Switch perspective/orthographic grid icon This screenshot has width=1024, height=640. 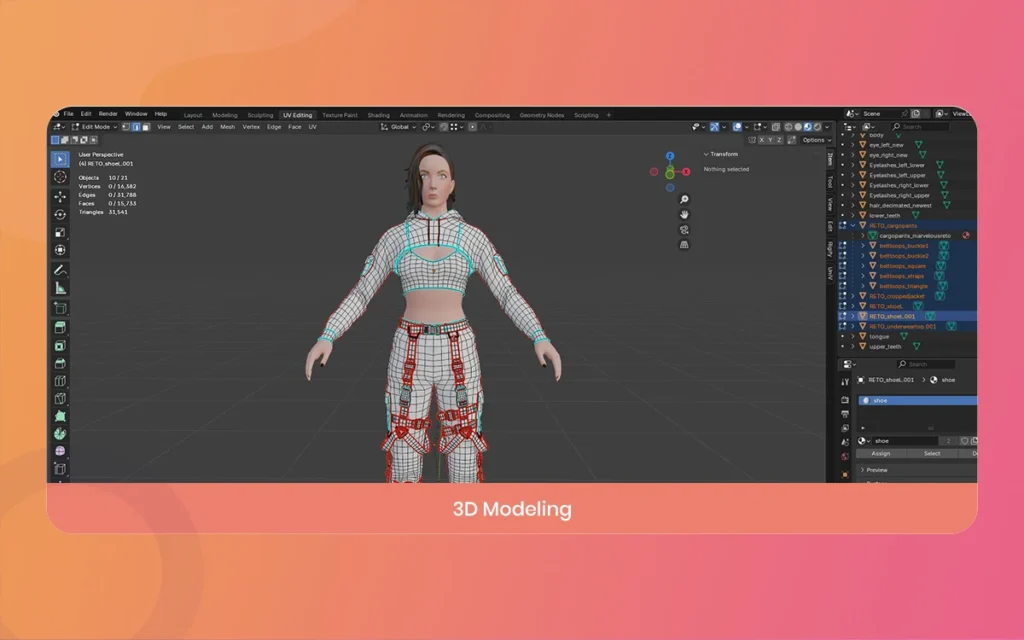(x=684, y=244)
